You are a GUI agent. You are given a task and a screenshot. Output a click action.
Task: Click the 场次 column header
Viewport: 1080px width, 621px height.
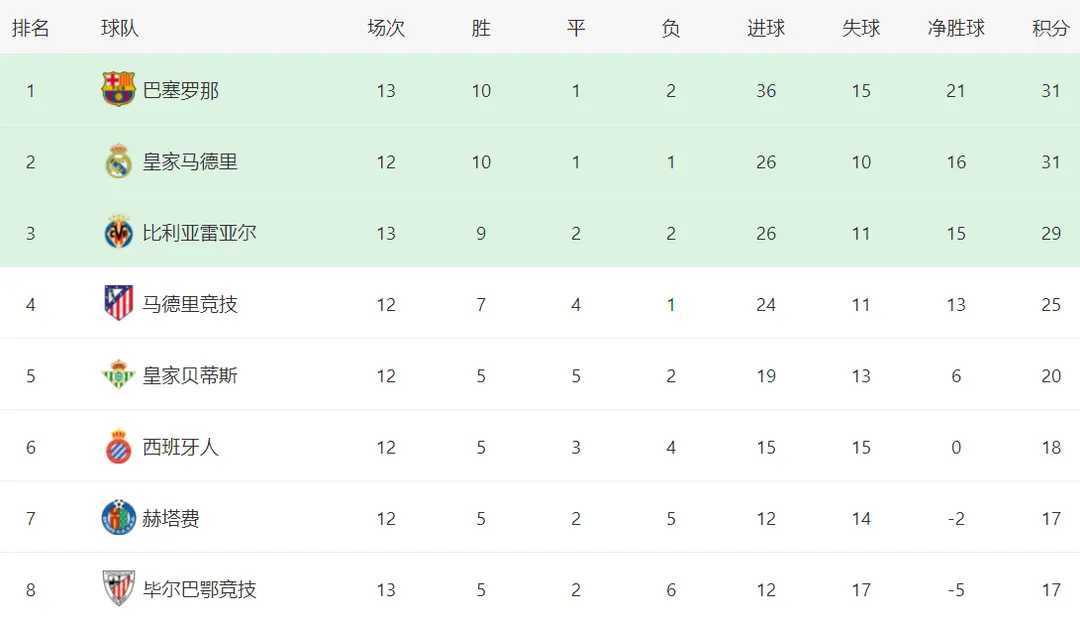coord(386,28)
